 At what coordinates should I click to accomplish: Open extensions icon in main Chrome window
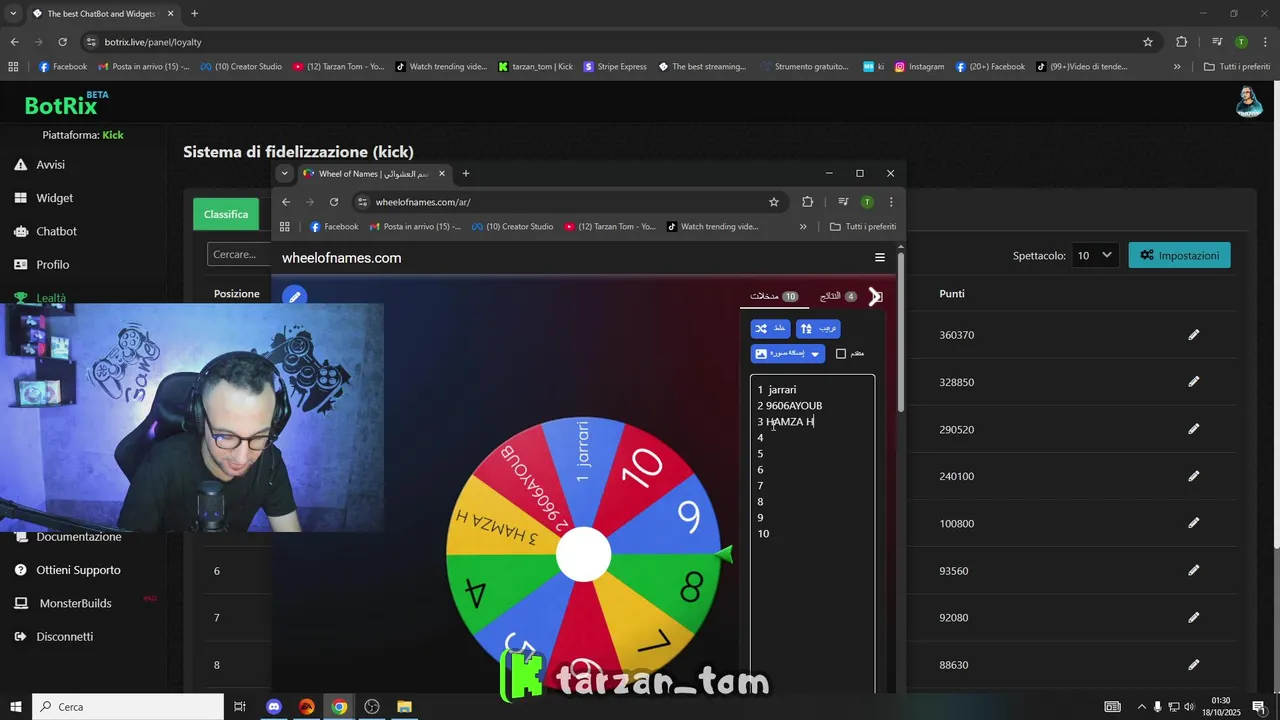pos(1181,42)
